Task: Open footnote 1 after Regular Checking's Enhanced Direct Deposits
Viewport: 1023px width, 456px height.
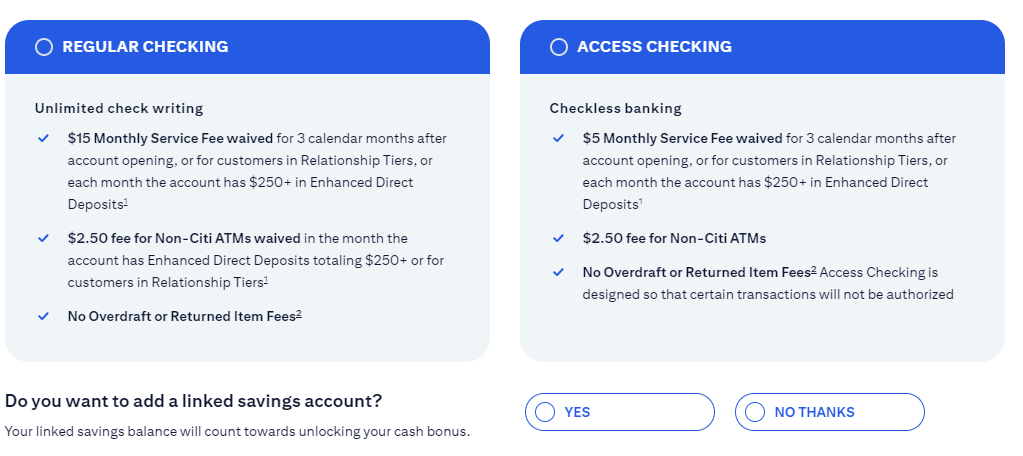Action: [126, 203]
